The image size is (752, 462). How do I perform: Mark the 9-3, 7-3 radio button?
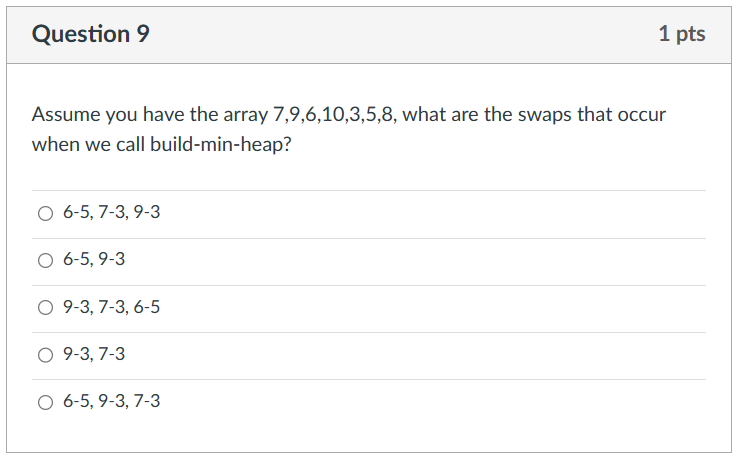[x=46, y=355]
